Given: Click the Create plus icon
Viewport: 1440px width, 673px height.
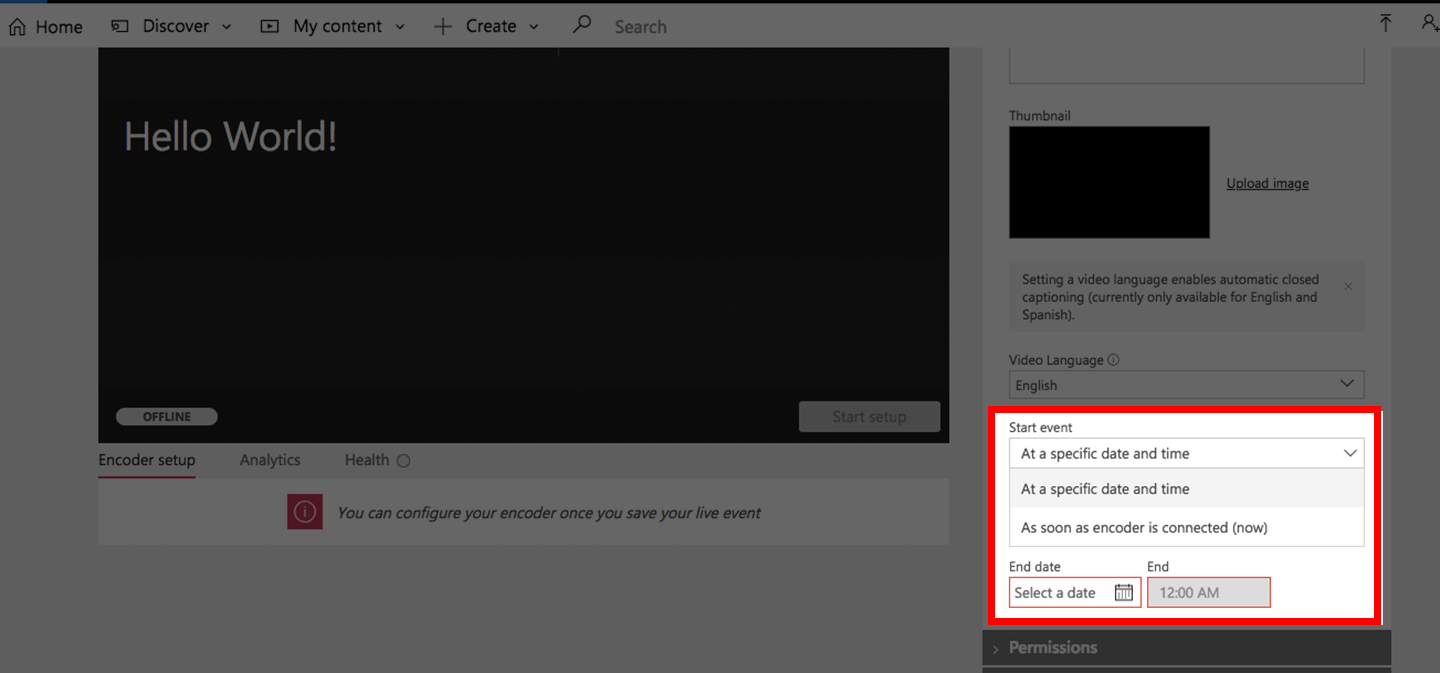Looking at the screenshot, I should click(443, 27).
